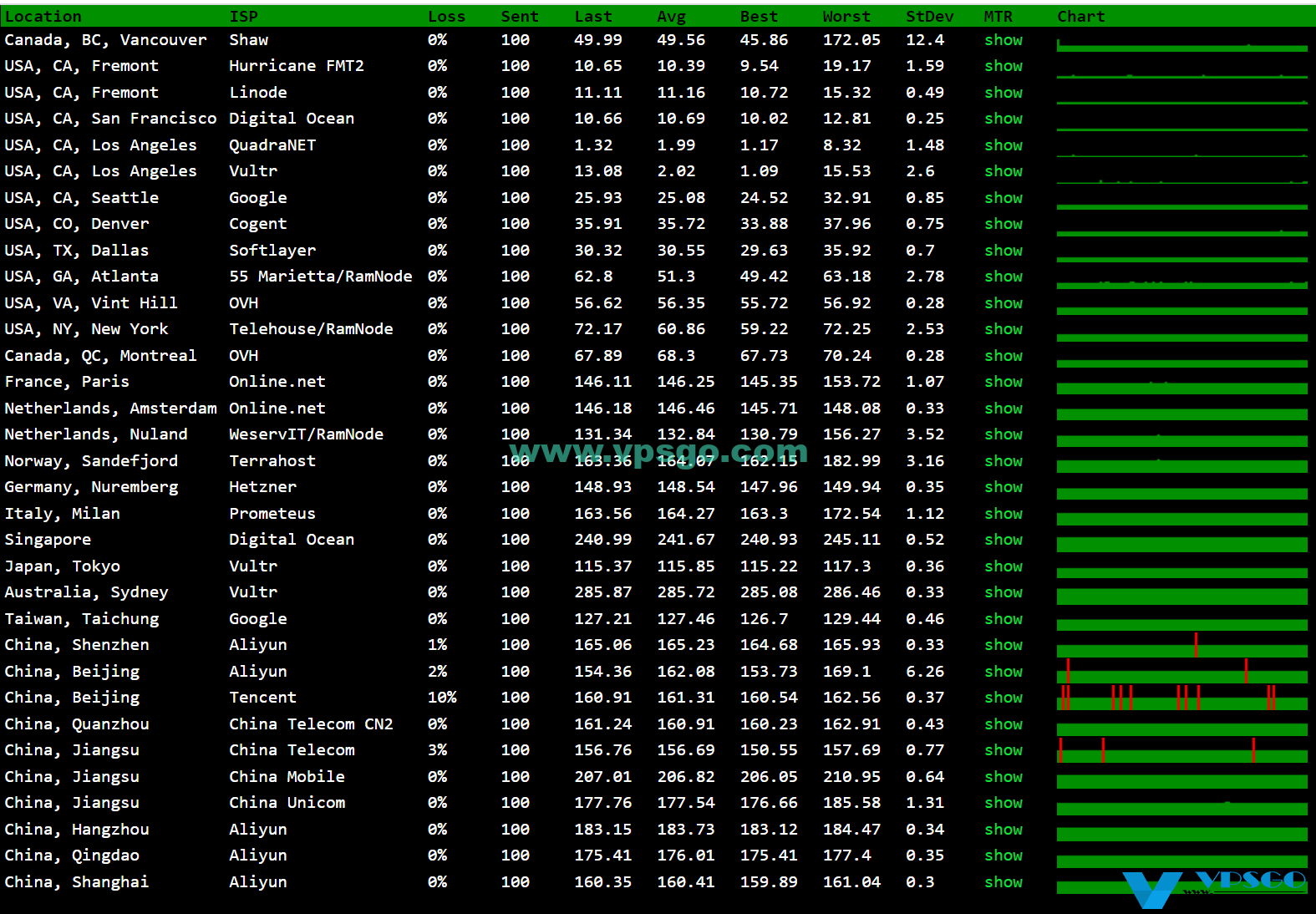Click the Avg column header

(x=671, y=17)
